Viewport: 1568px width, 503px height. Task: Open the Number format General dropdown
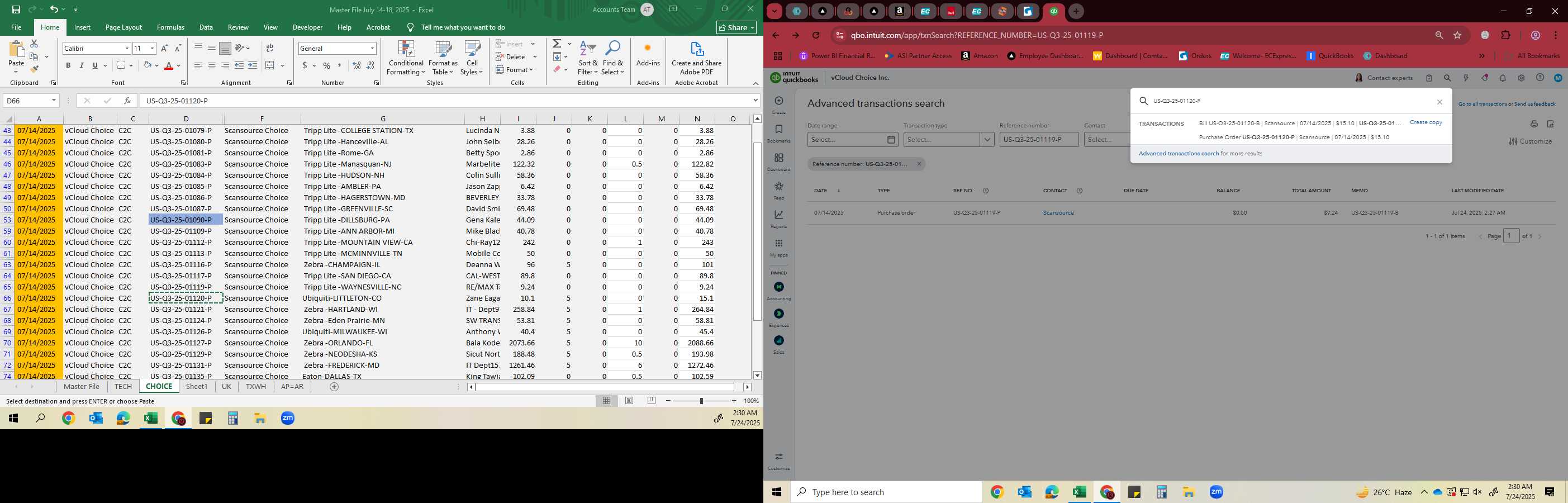[372, 48]
